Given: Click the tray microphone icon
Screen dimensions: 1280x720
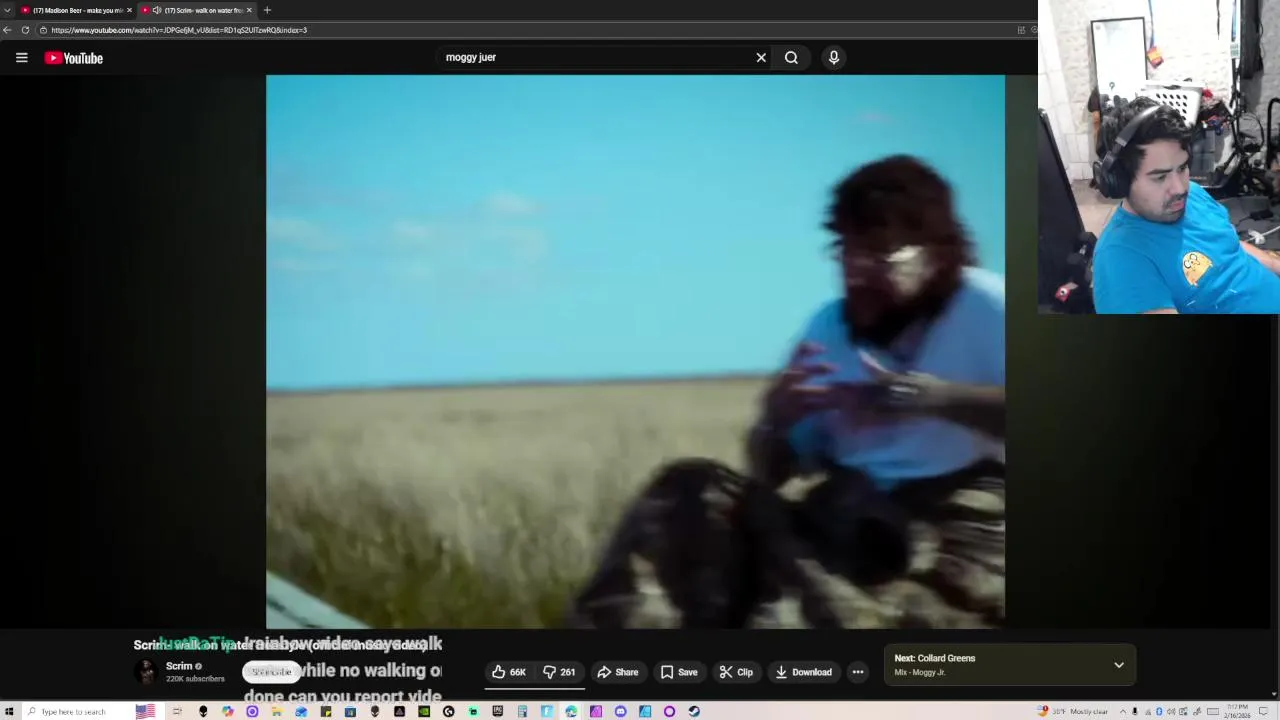Looking at the screenshot, I should (1135, 711).
